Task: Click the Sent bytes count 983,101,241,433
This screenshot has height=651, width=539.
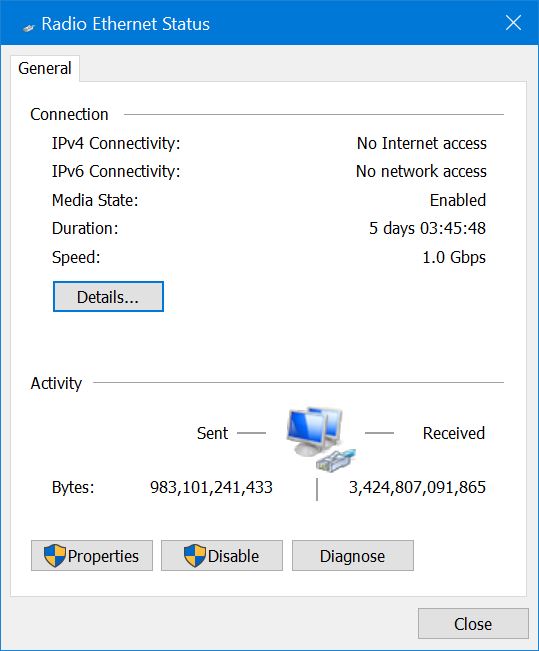Action: (211, 487)
